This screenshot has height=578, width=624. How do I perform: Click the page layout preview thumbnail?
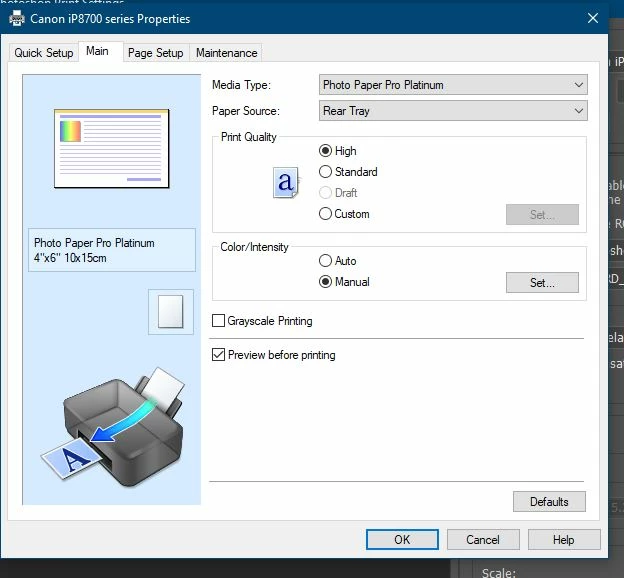[112, 148]
